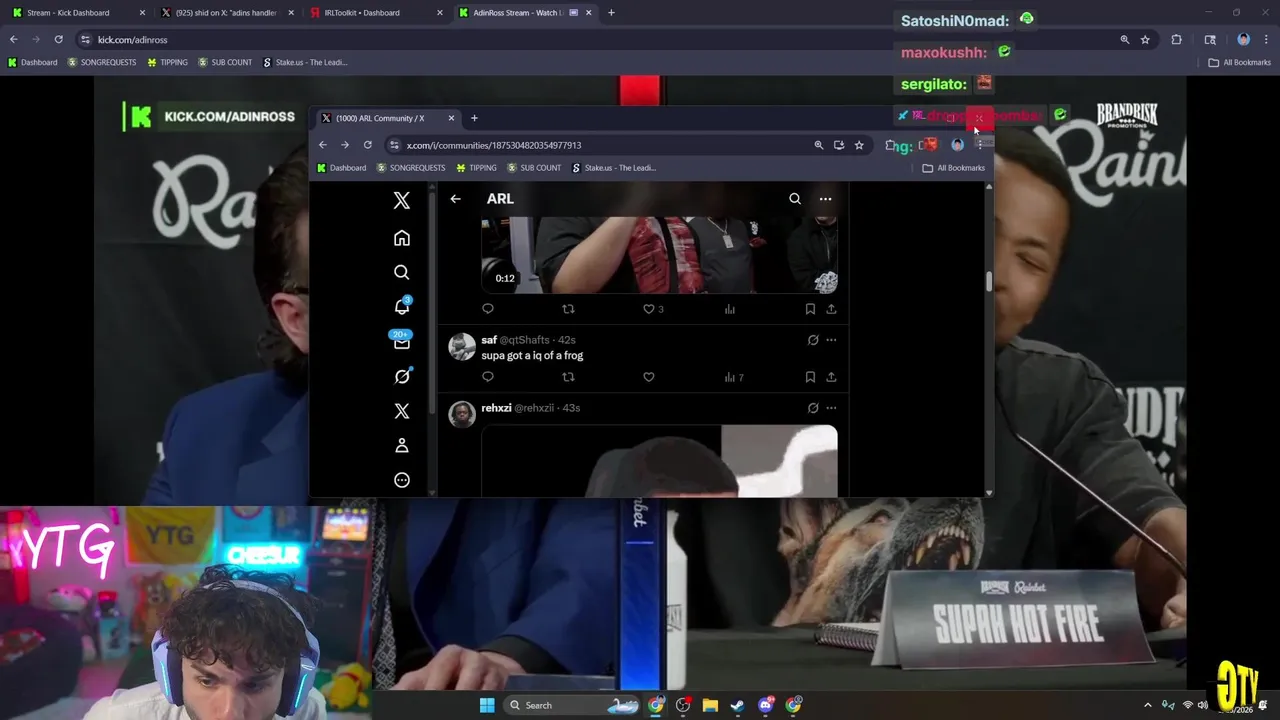
Task: Switch to IRLToolkit Dashboard tab
Action: click(374, 13)
